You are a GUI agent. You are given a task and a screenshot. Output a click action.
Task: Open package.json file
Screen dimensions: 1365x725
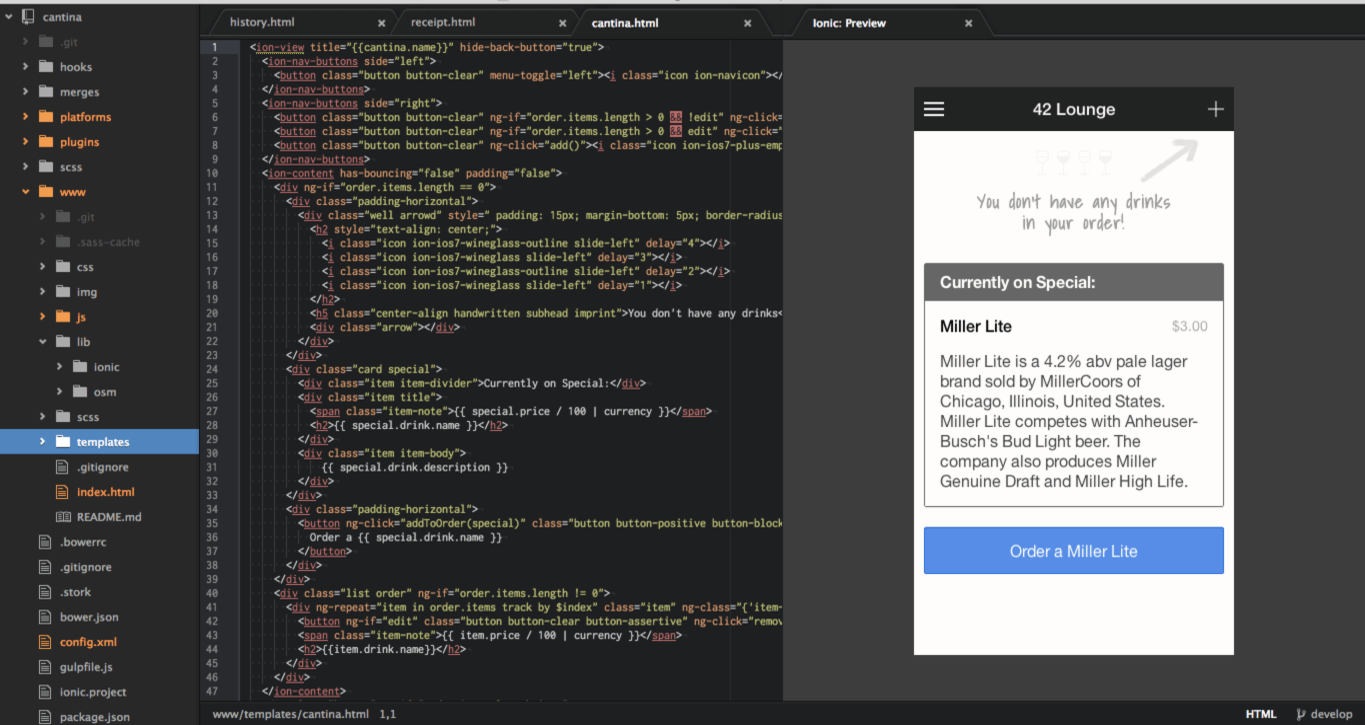tap(94, 717)
